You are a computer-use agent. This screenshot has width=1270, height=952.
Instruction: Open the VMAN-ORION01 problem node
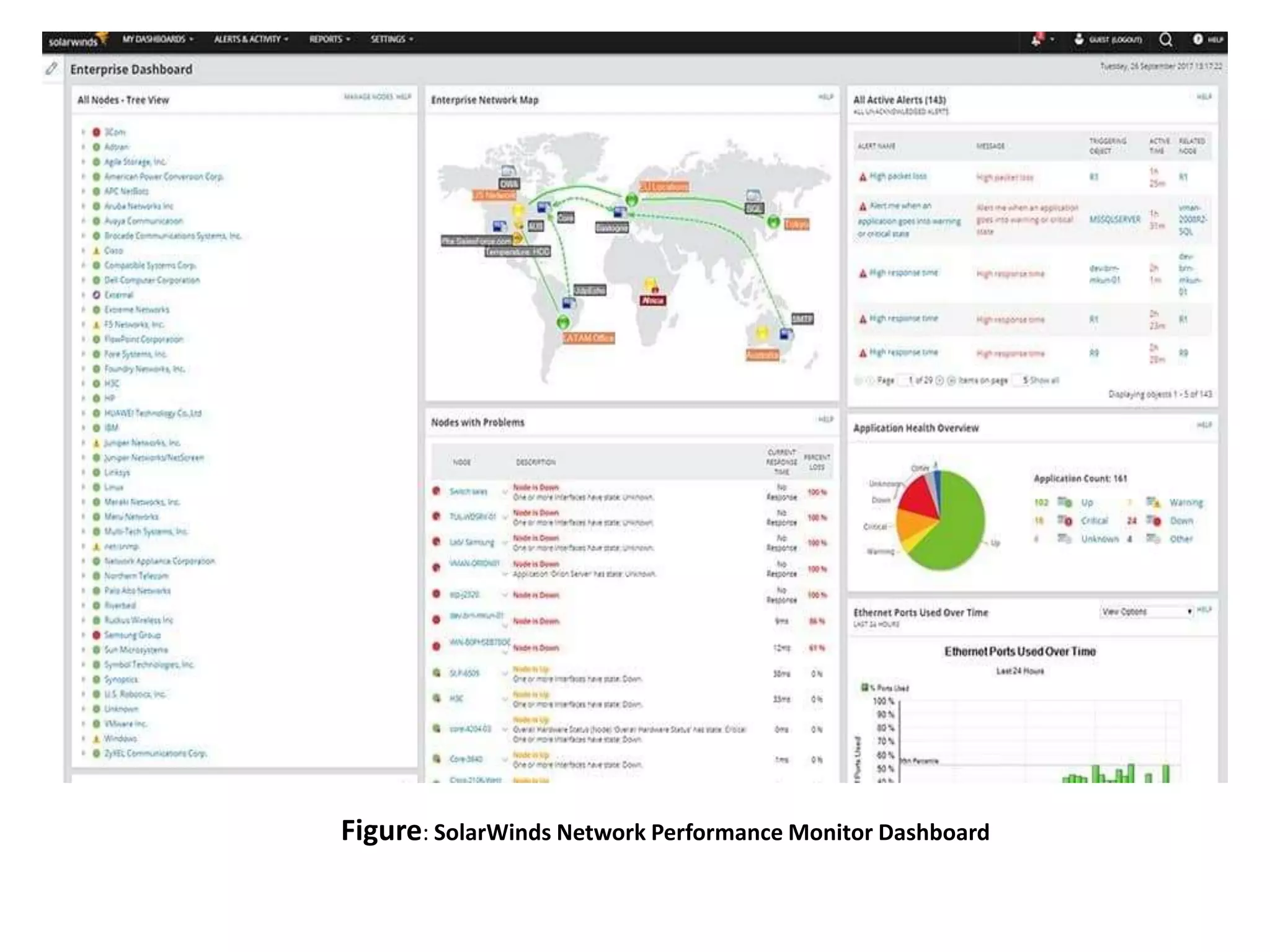click(x=474, y=563)
